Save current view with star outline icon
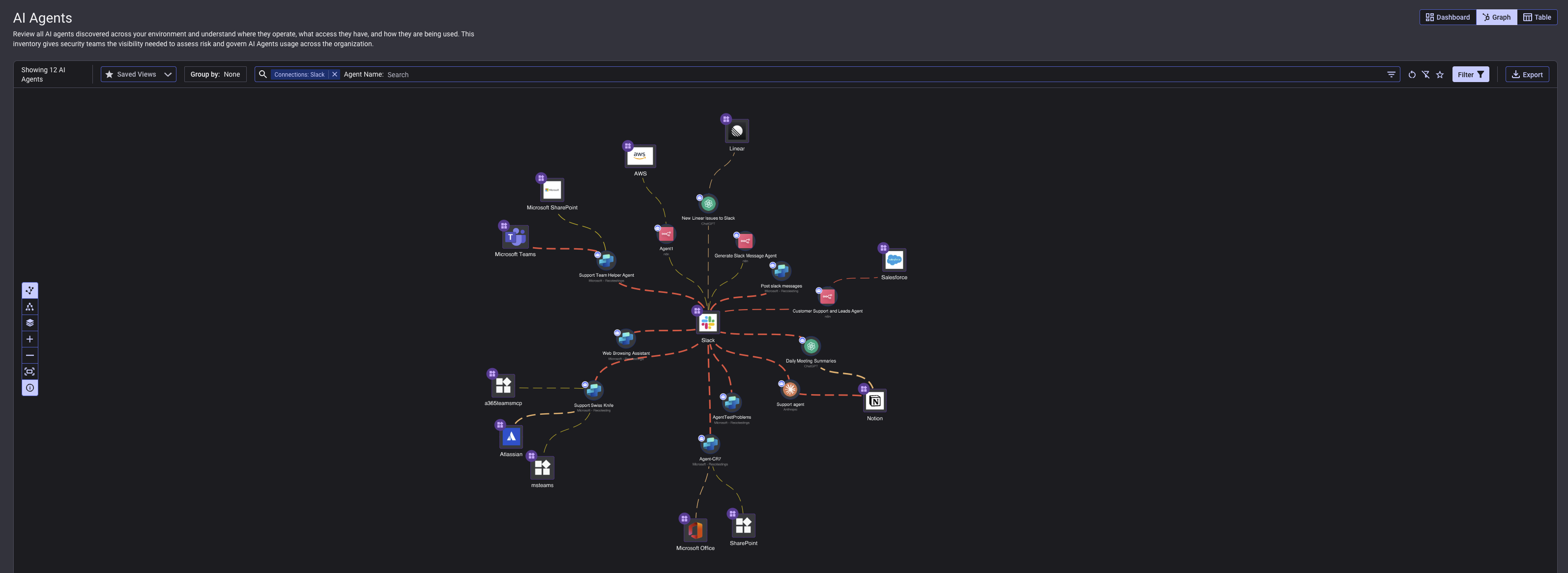The image size is (1568, 573). pos(1440,75)
